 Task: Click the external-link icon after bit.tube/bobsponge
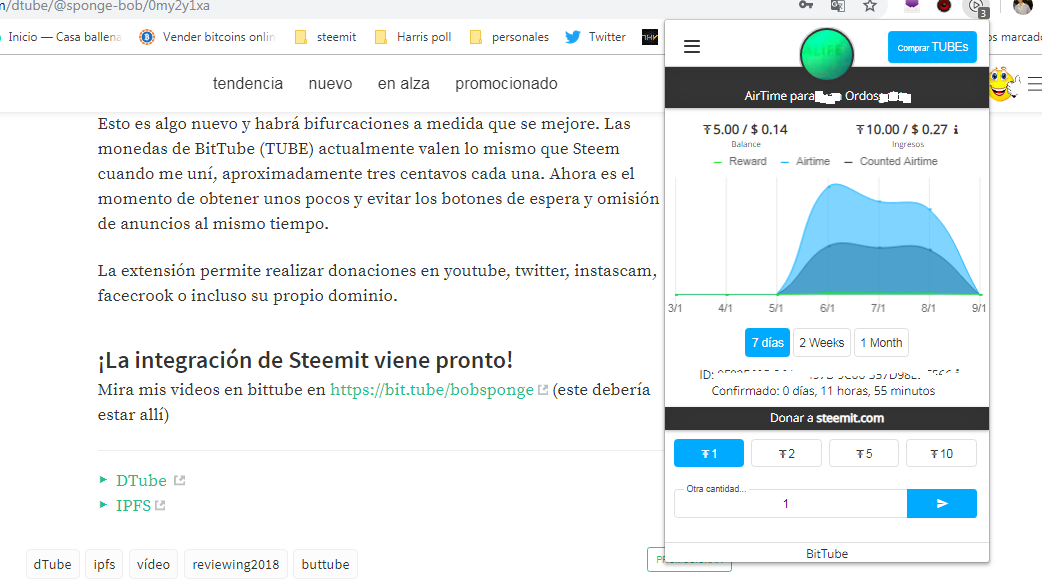click(543, 390)
